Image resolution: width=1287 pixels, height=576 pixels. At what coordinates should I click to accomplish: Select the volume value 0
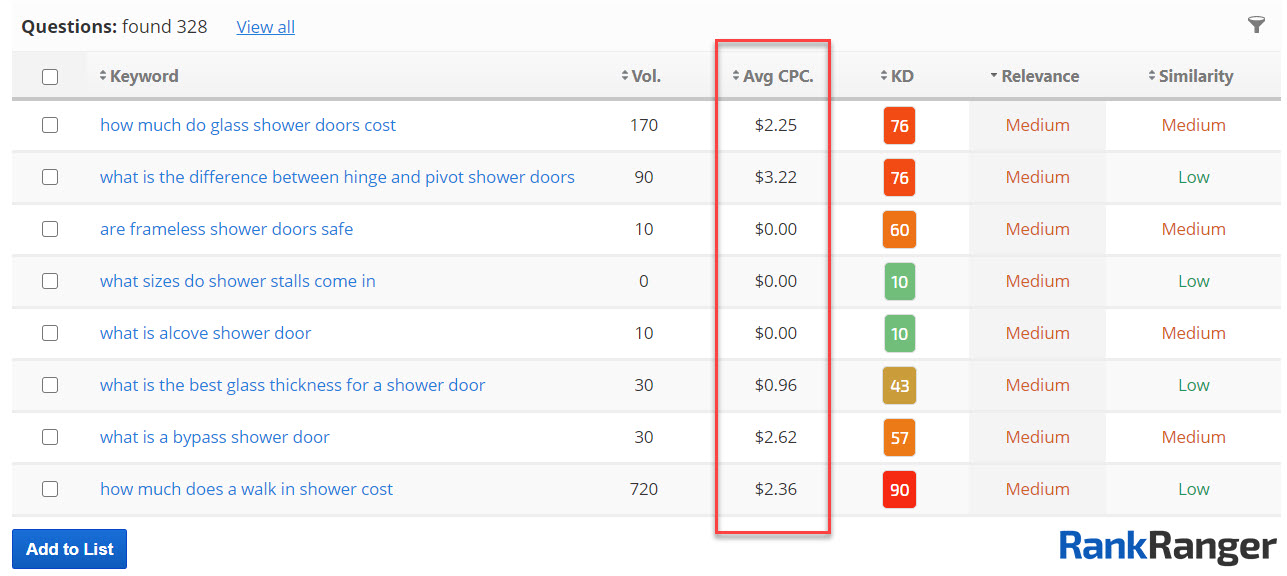pyautogui.click(x=644, y=281)
